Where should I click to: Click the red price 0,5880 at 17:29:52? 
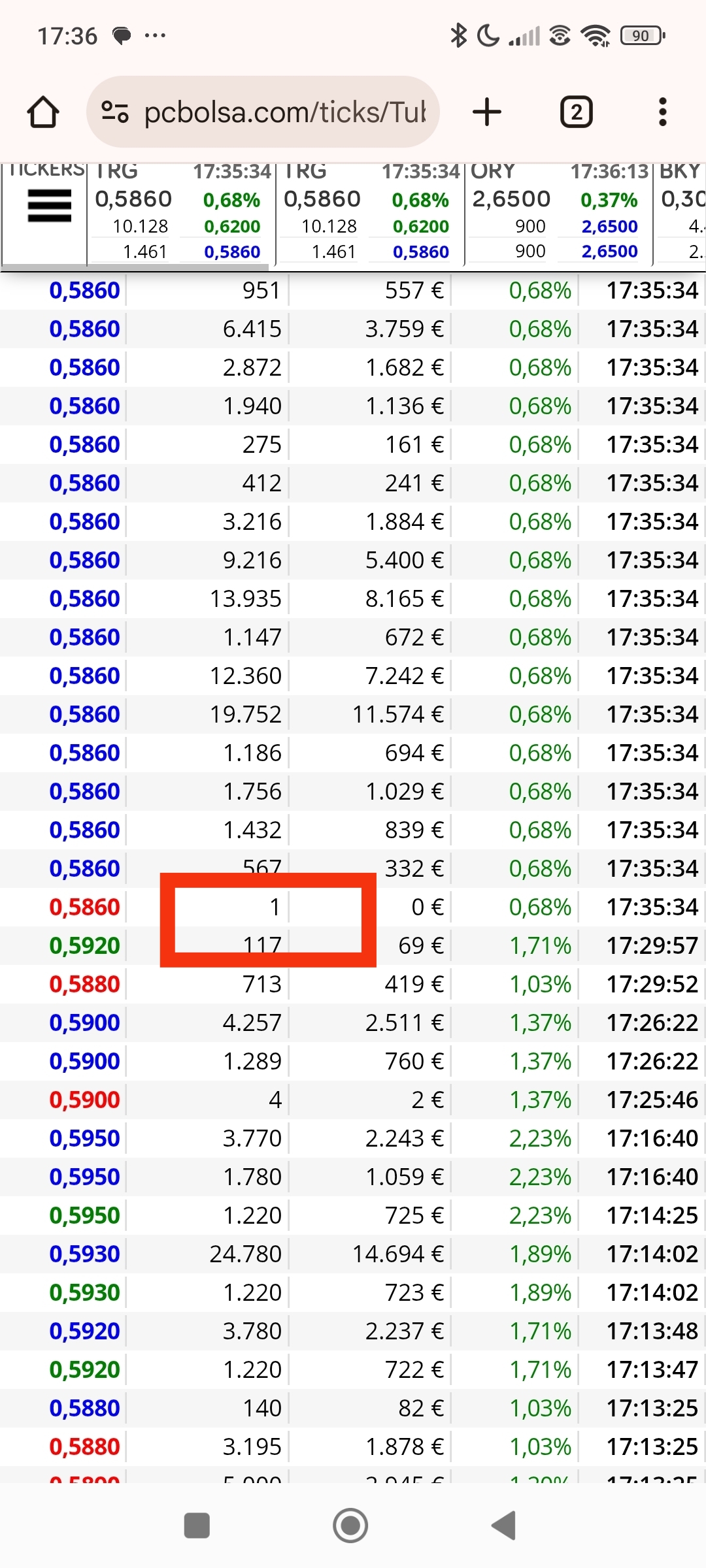(x=84, y=984)
